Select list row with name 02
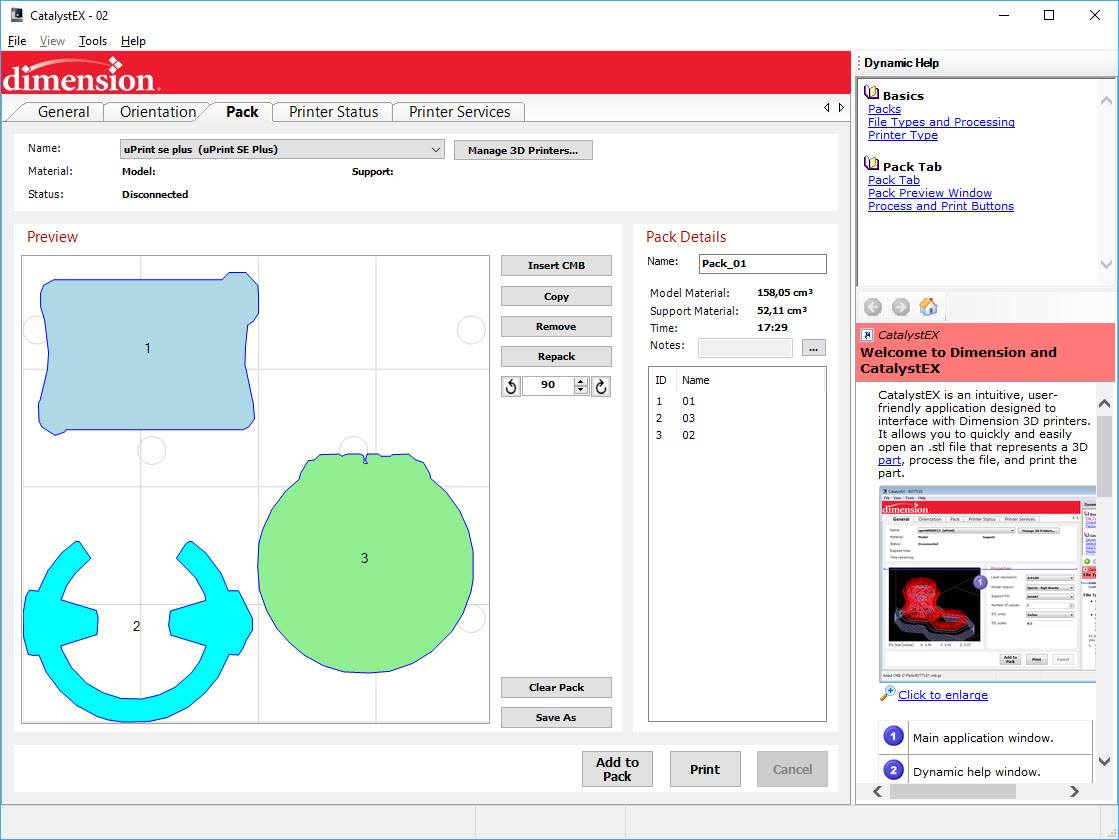This screenshot has height=840, width=1119. tap(737, 435)
